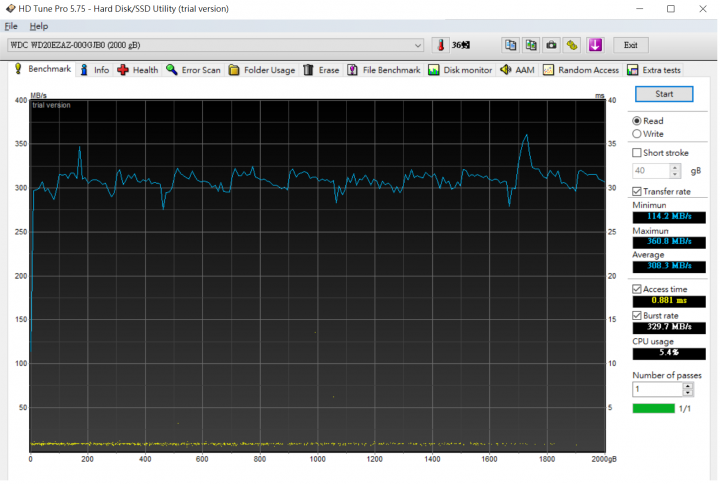Open the Health tab
This screenshot has height=484, width=720.
pyautogui.click(x=138, y=70)
